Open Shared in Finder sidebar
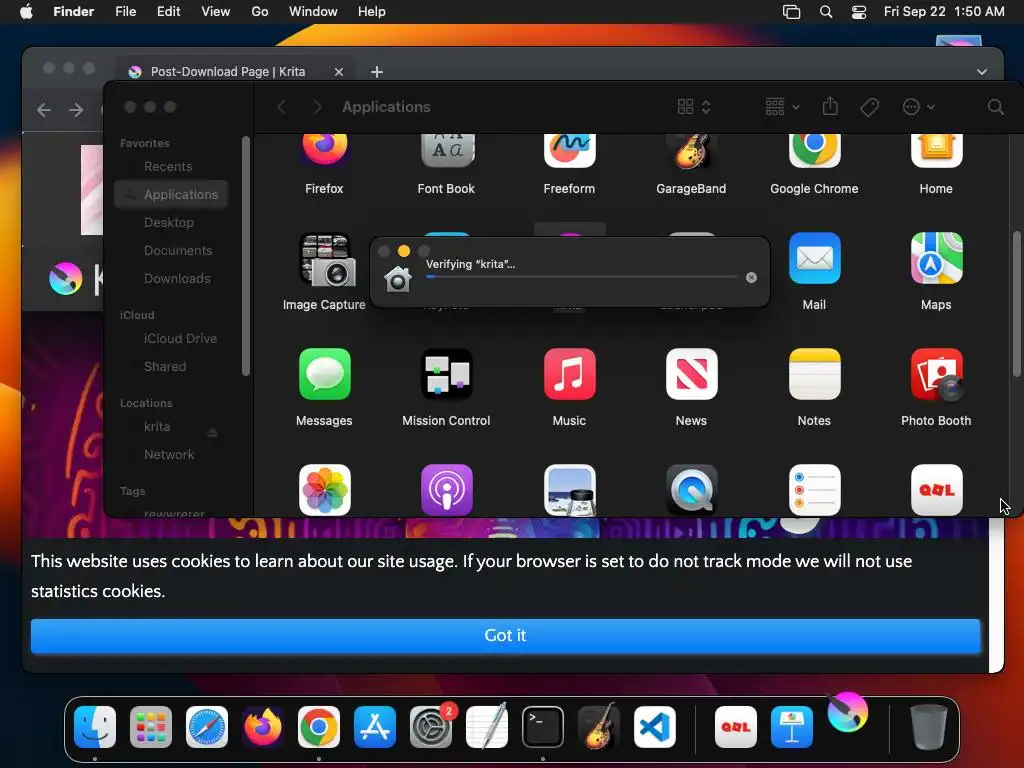The image size is (1024, 768). click(x=165, y=367)
